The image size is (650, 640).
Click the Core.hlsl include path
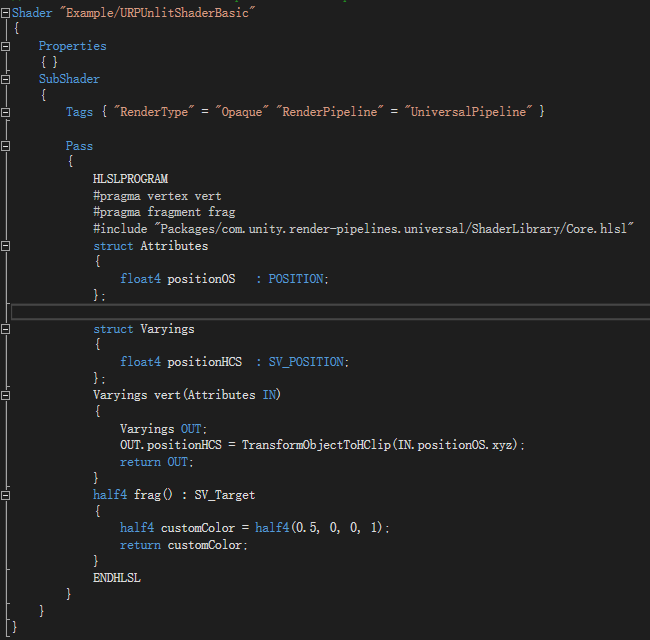[x=394, y=228]
